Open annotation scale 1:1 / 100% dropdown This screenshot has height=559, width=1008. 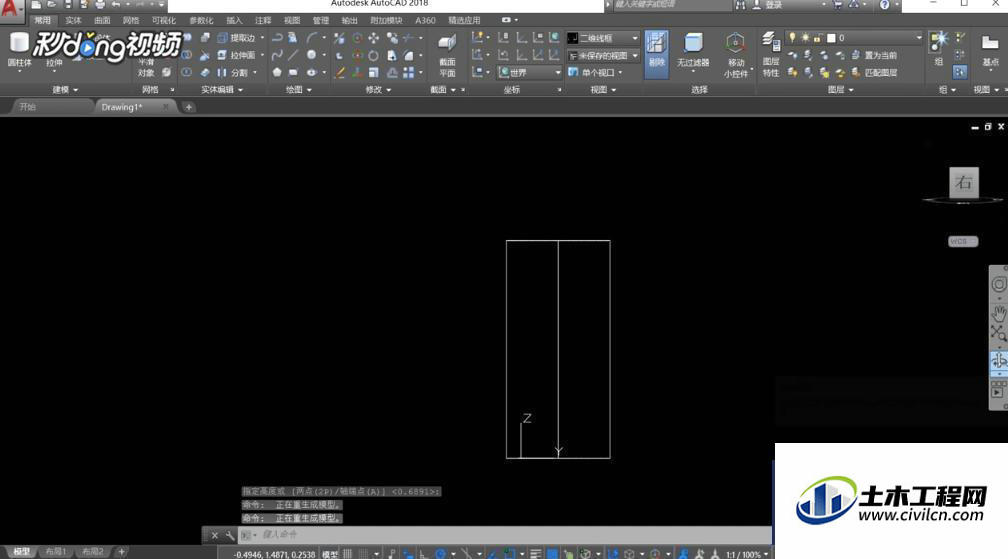point(746,554)
